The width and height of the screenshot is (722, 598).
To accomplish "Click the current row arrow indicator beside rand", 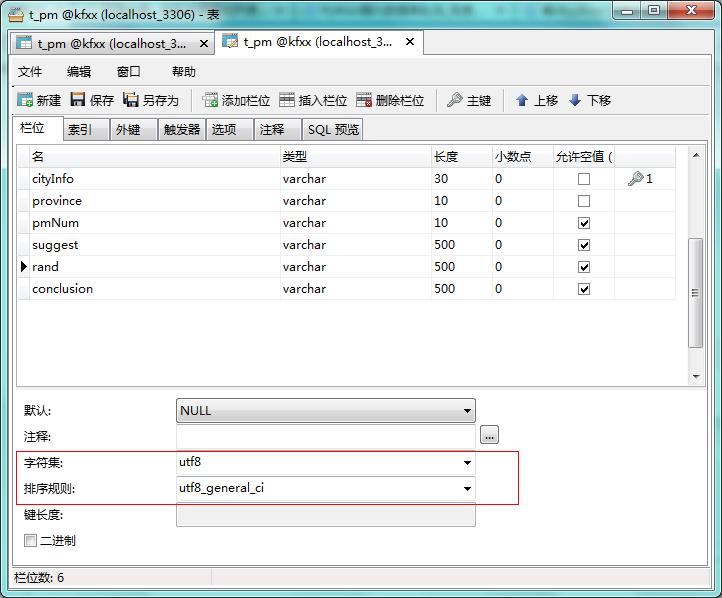I will pyautogui.click(x=24, y=267).
